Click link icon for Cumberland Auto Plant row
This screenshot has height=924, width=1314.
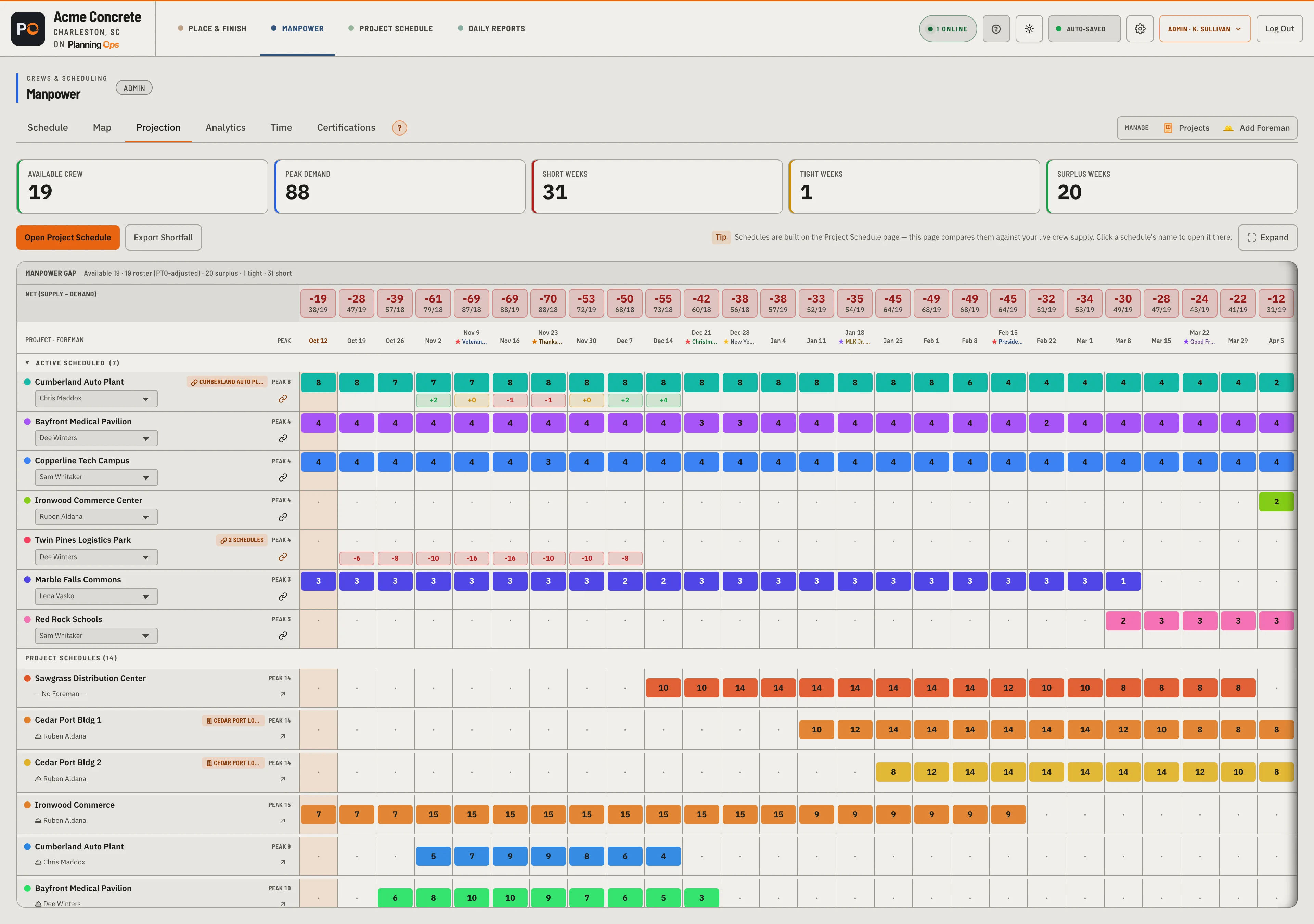tap(283, 398)
